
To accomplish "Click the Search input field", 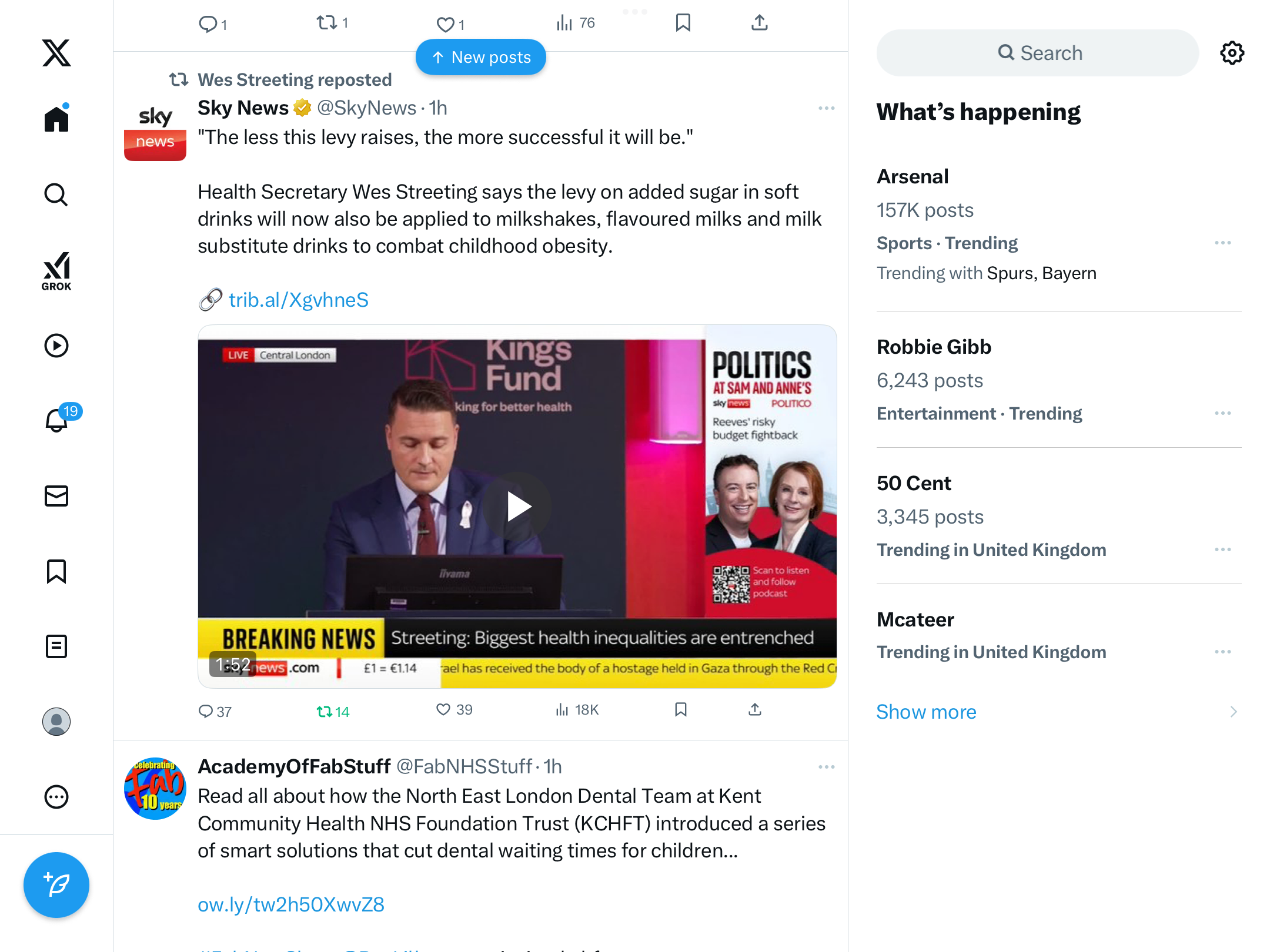I will click(x=1038, y=53).
